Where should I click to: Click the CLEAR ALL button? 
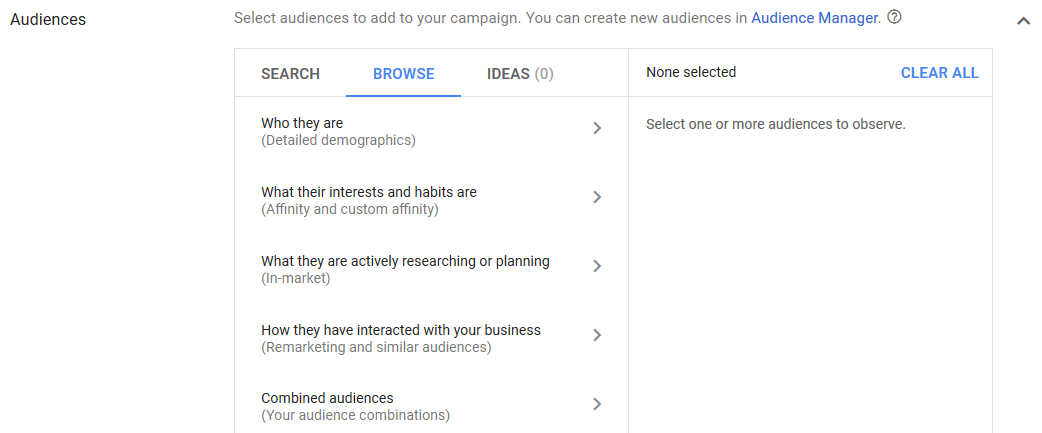click(939, 73)
